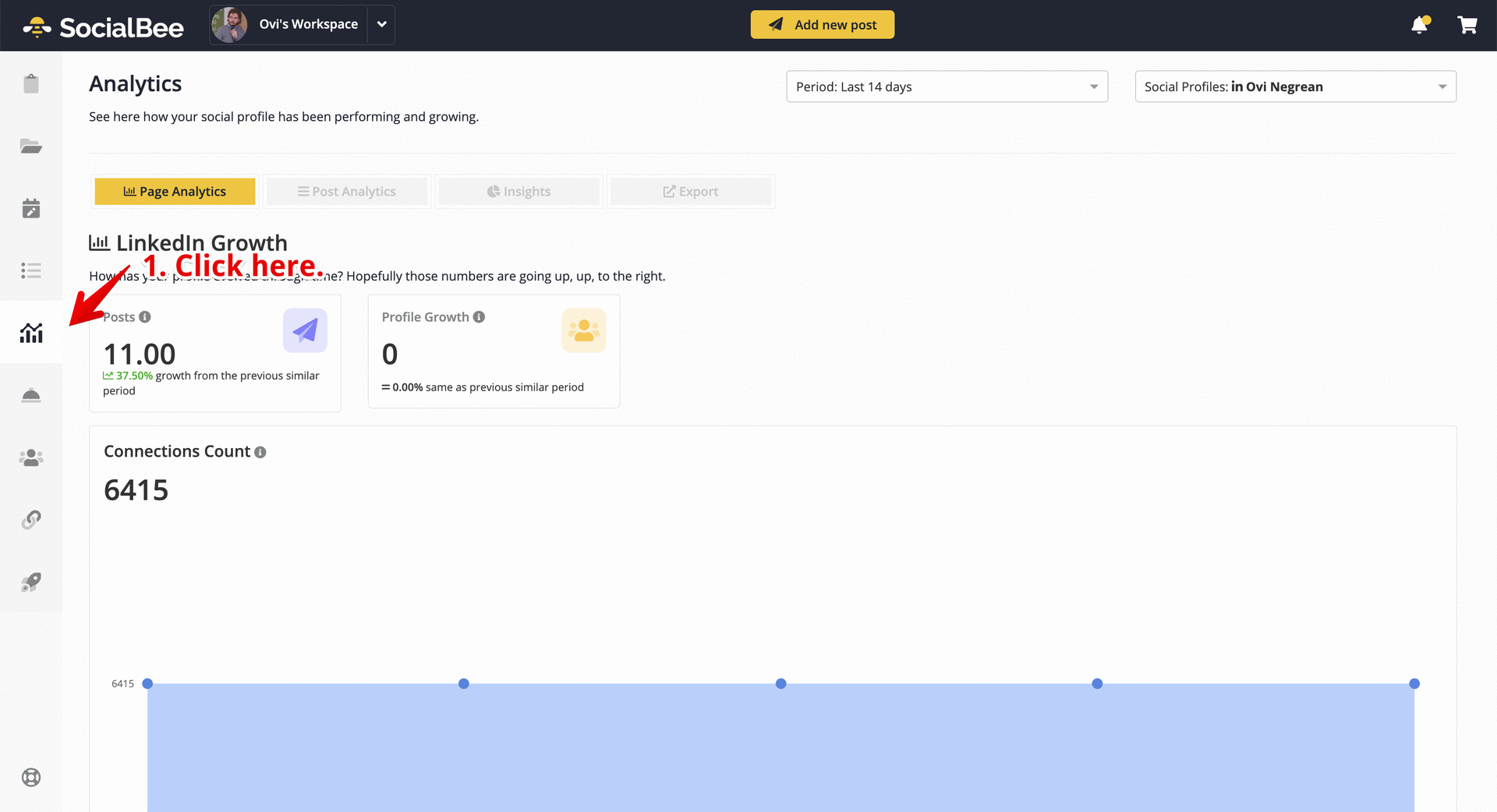The height and width of the screenshot is (812, 1497).
Task: Open the team users icon in sidebar
Action: pos(31,457)
